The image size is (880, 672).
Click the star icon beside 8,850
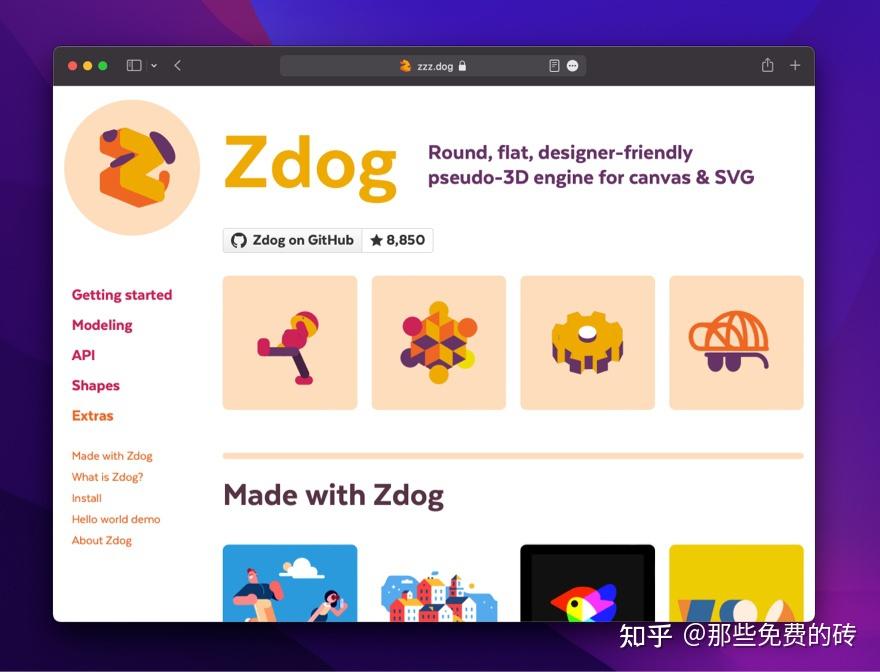(x=374, y=240)
